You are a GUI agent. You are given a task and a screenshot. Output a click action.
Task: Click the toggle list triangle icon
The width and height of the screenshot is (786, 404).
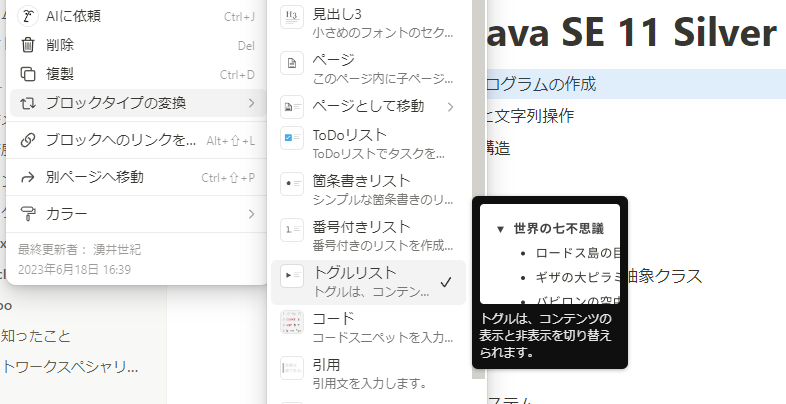point(292,276)
